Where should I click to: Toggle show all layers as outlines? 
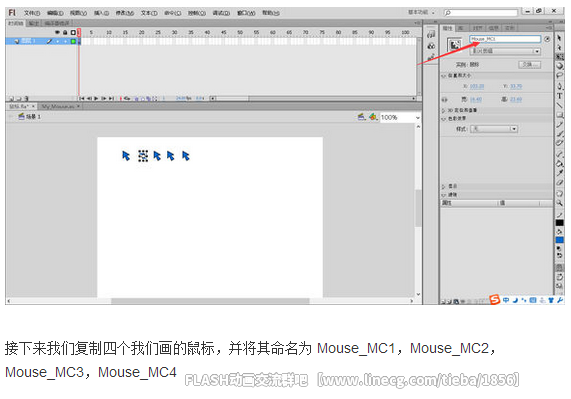coord(73,32)
